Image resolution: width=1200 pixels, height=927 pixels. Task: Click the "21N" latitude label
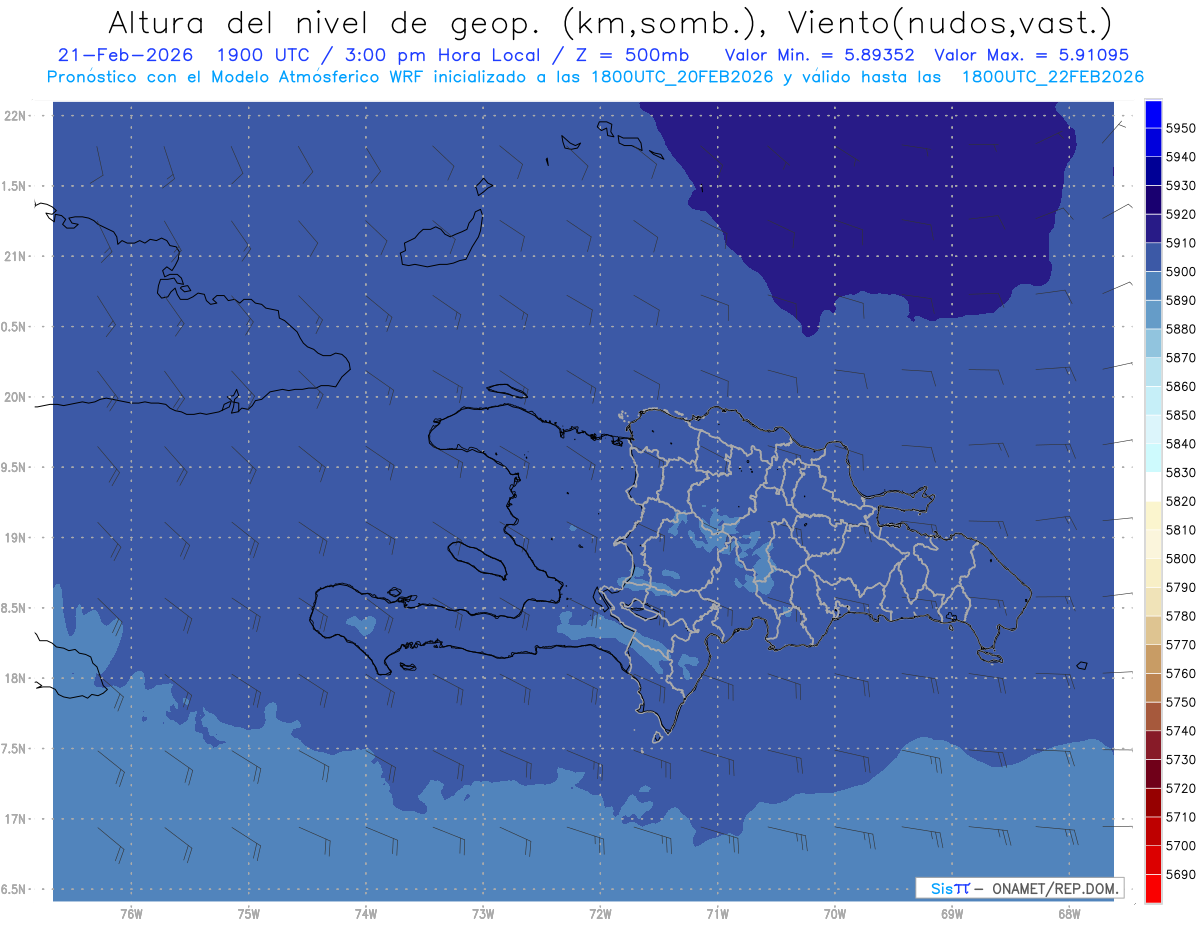[x=17, y=257]
